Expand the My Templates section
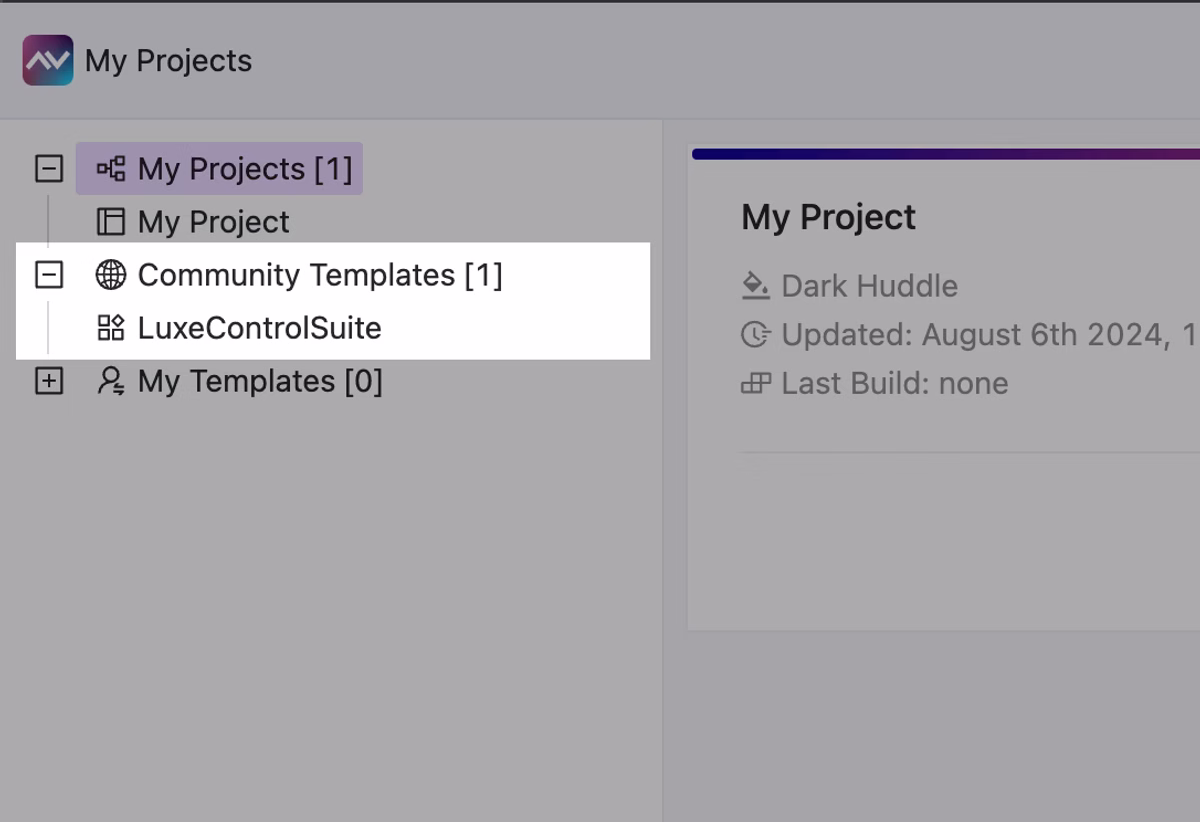The height and width of the screenshot is (822, 1200). pos(49,381)
